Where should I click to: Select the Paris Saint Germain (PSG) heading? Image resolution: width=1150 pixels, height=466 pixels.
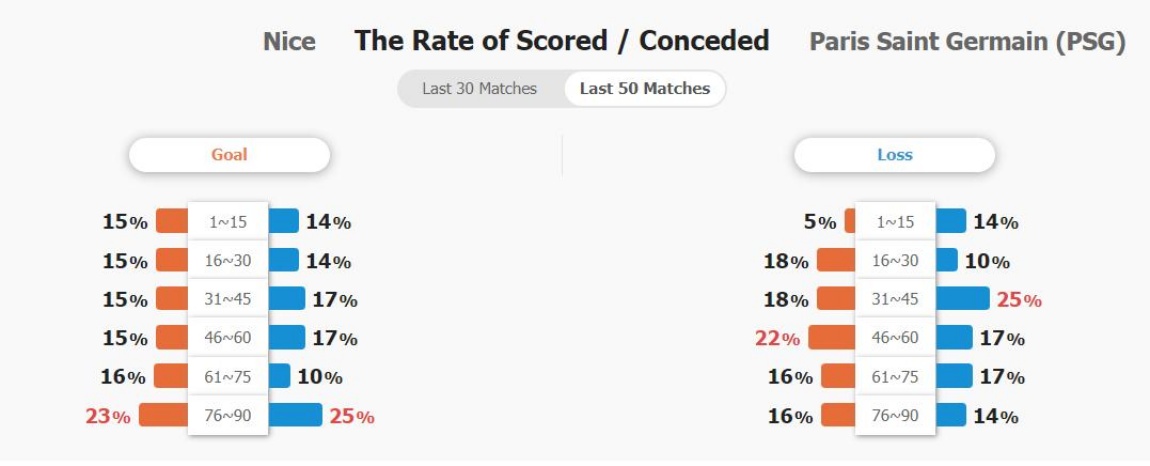(967, 42)
